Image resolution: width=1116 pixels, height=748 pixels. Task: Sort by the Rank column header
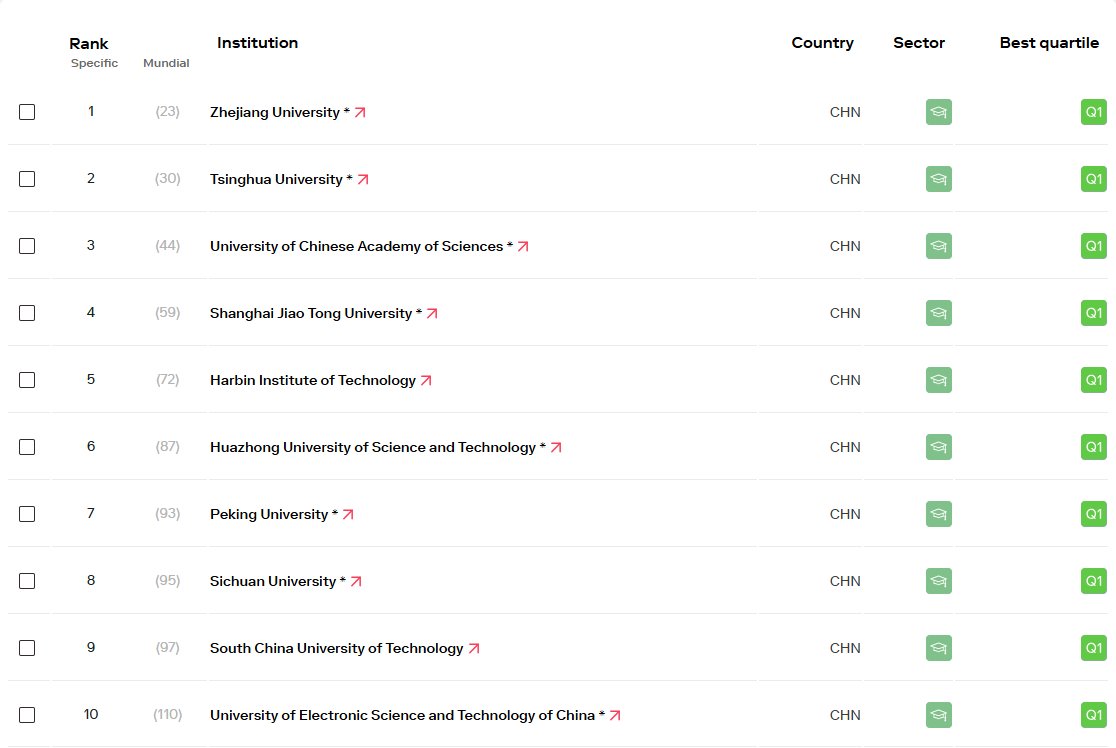[89, 43]
